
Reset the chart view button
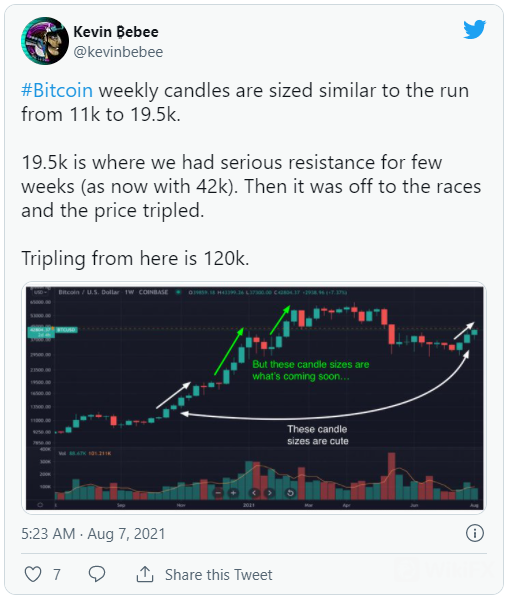pos(290,493)
